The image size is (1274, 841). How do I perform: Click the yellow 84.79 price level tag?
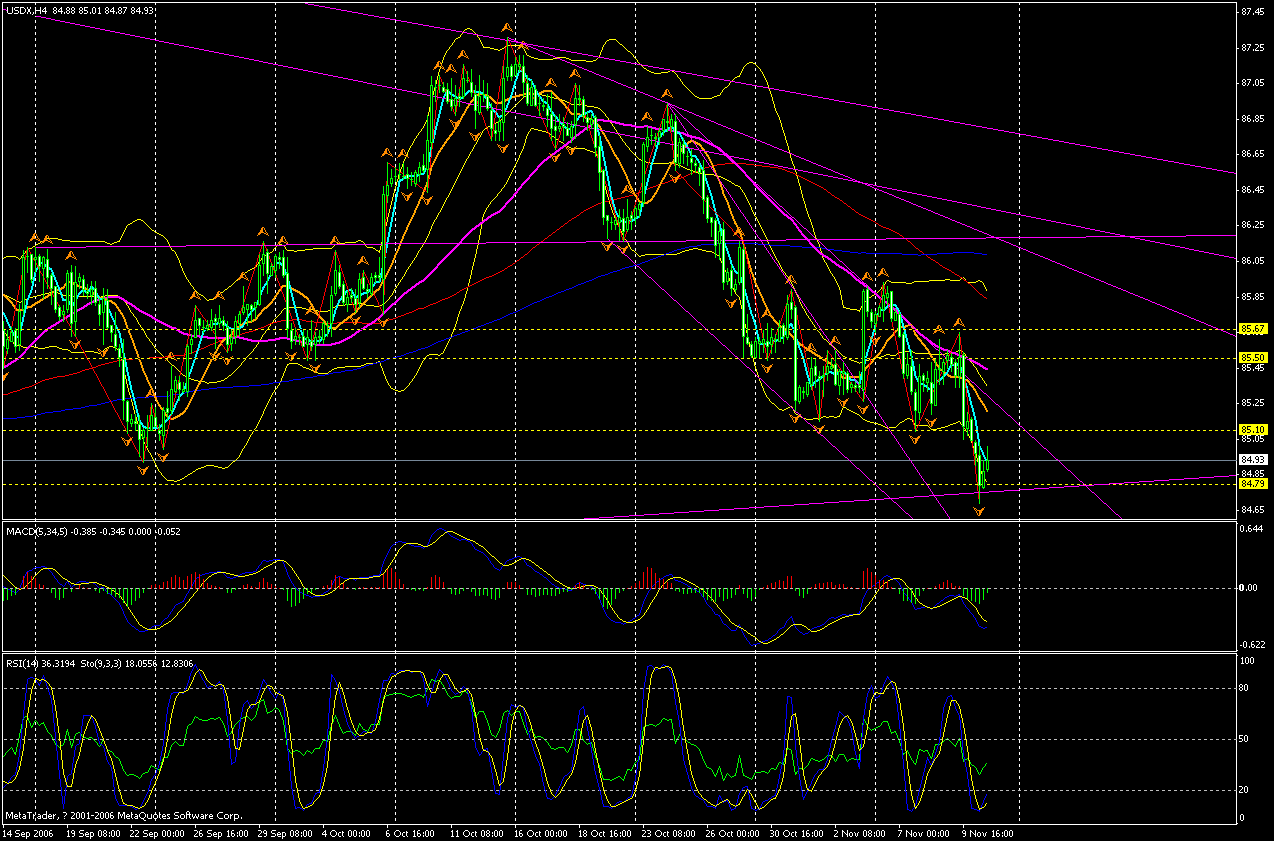1253,484
